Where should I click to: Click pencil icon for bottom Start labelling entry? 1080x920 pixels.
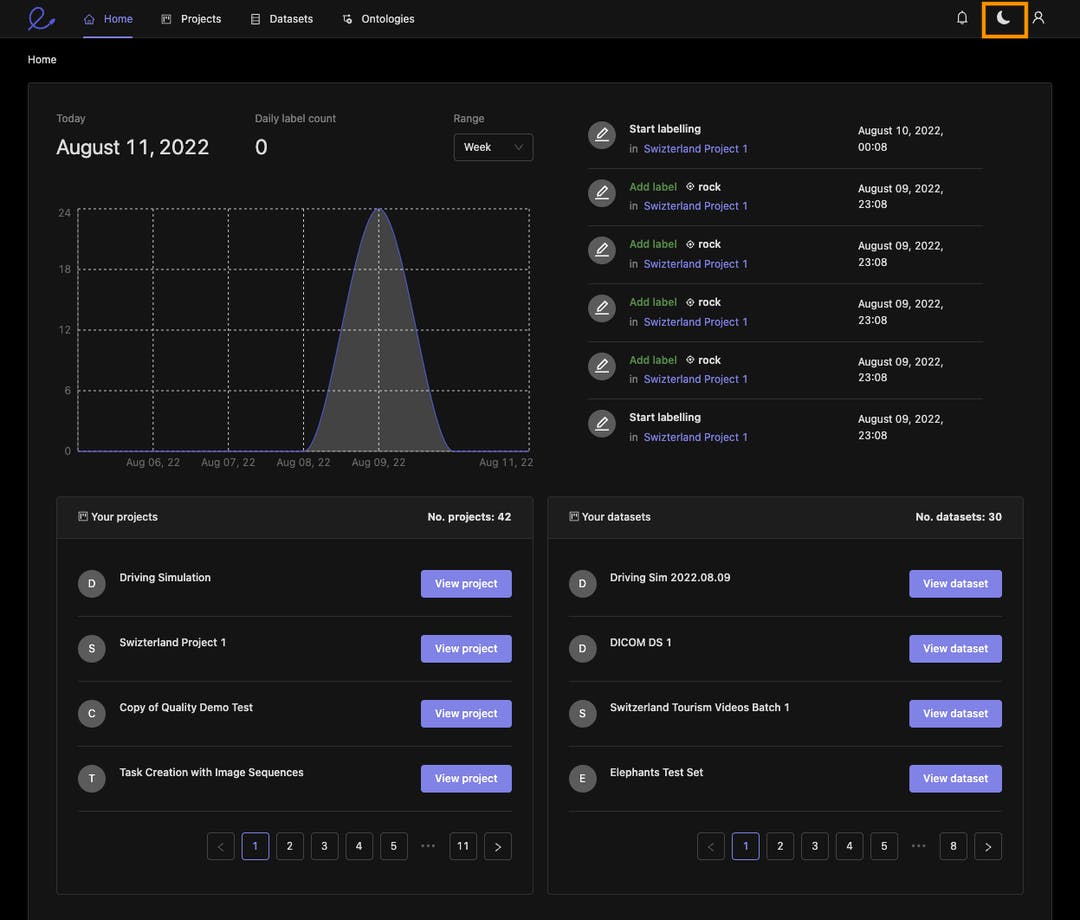601,424
